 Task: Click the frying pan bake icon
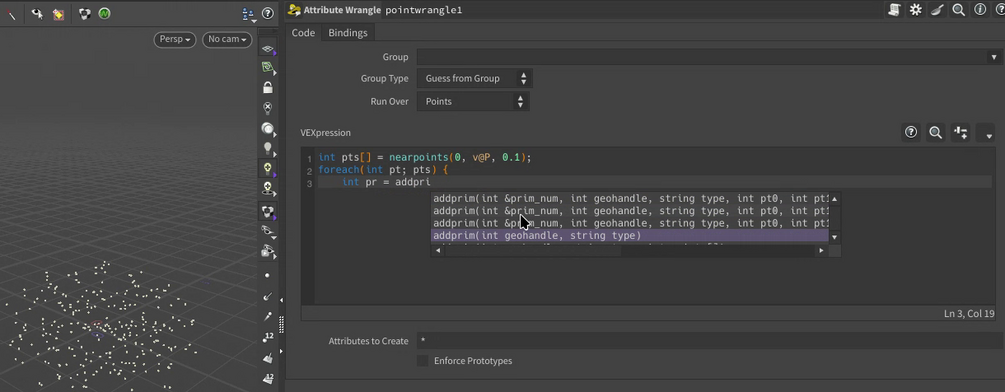pos(937,10)
